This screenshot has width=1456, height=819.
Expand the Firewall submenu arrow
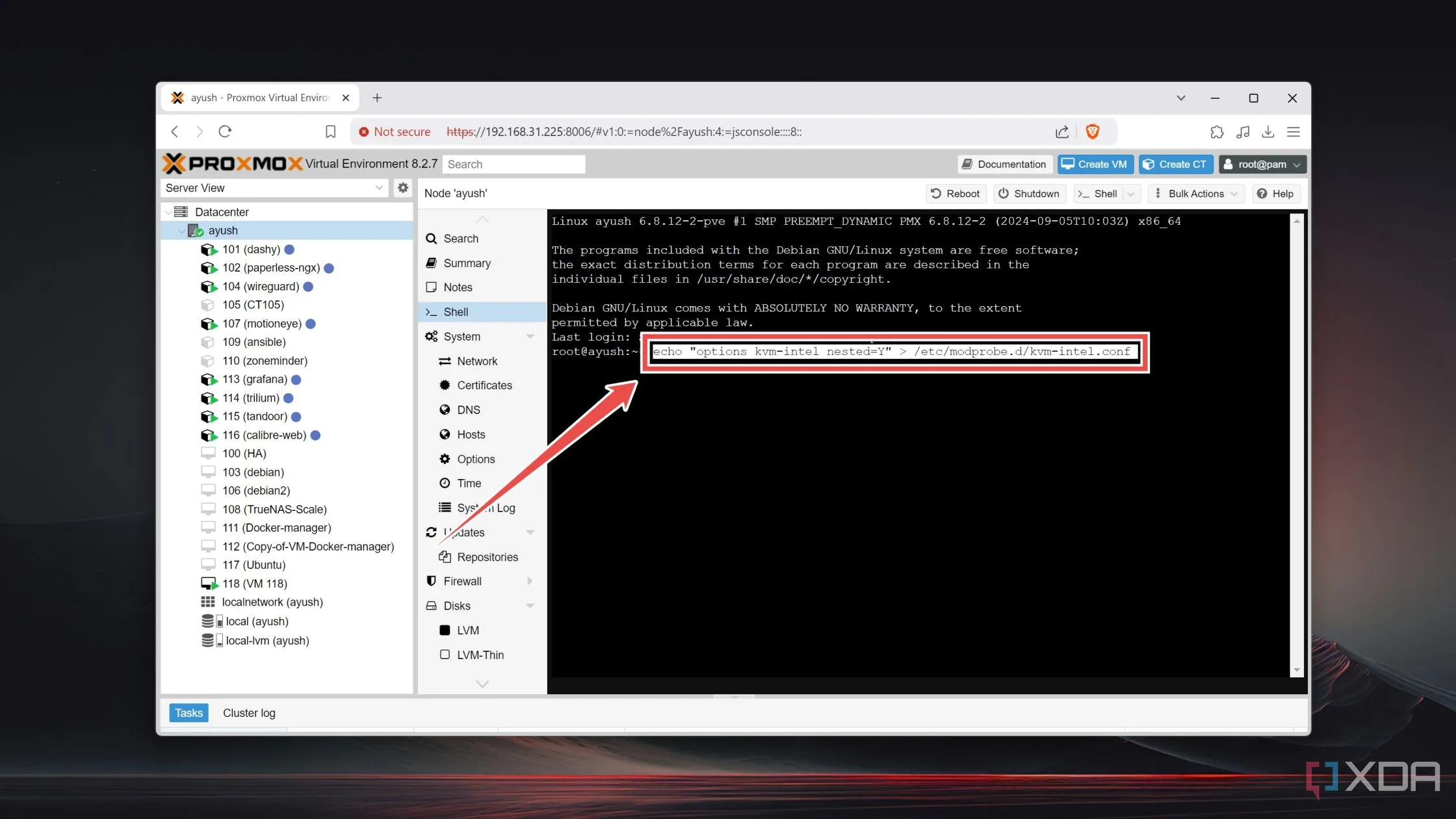pos(530,581)
